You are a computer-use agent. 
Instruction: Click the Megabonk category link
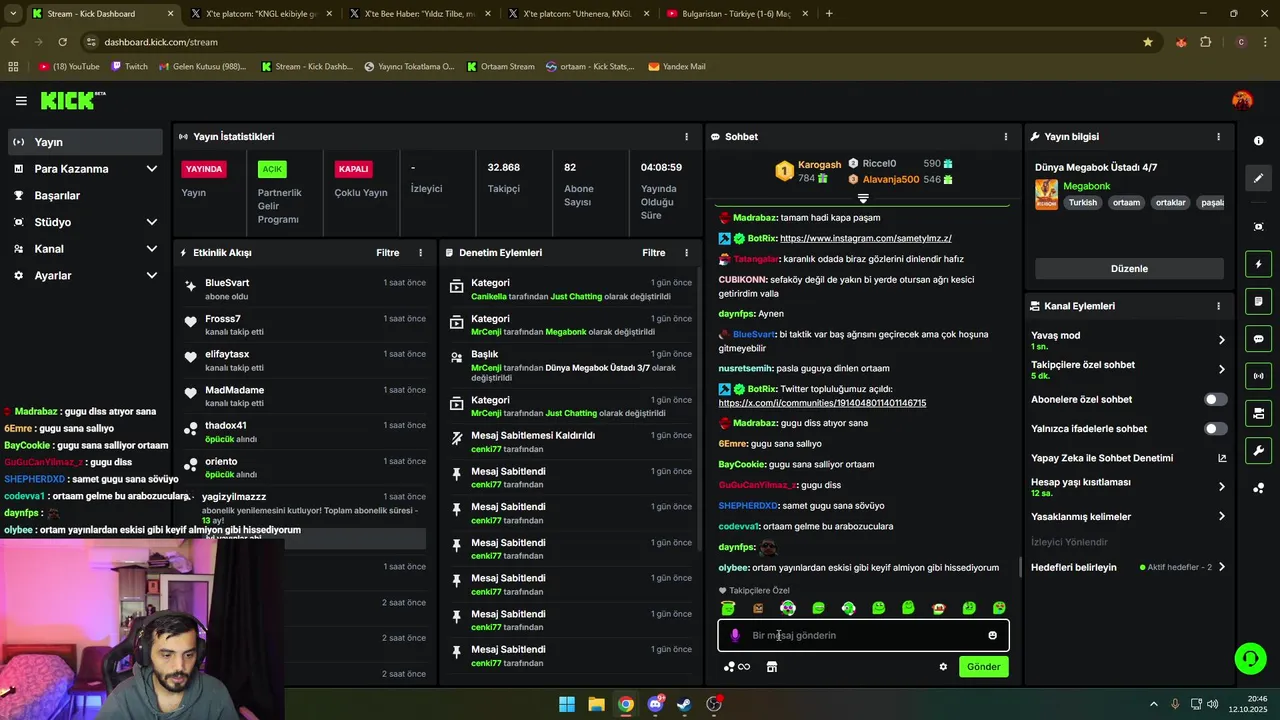[x=1086, y=186]
